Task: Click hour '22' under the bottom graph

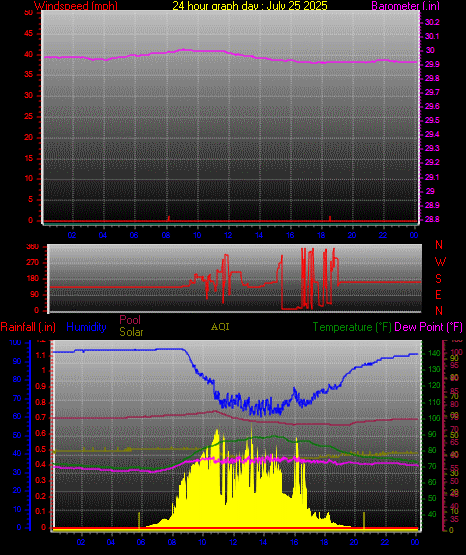Action: 385,542
